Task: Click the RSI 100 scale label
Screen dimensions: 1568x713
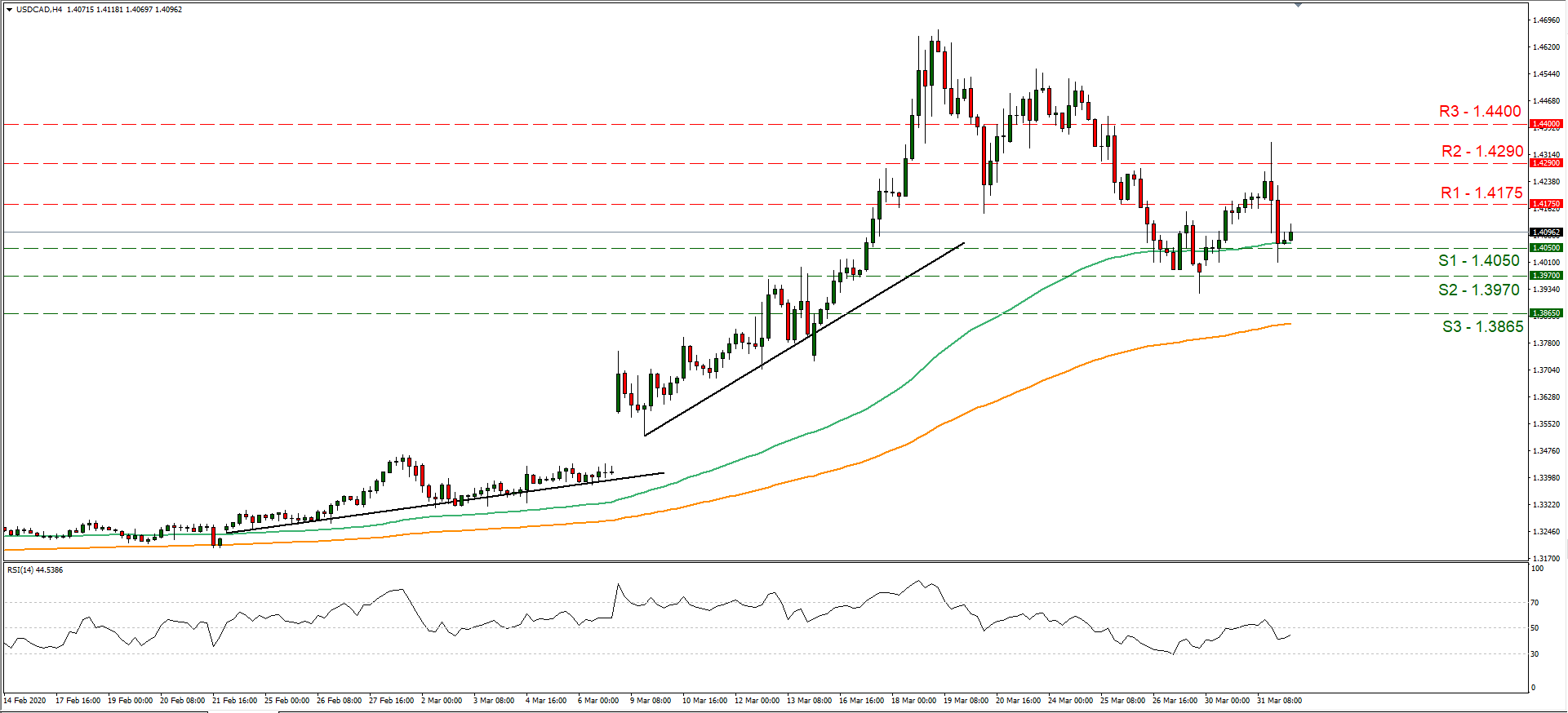Action: click(x=1537, y=568)
